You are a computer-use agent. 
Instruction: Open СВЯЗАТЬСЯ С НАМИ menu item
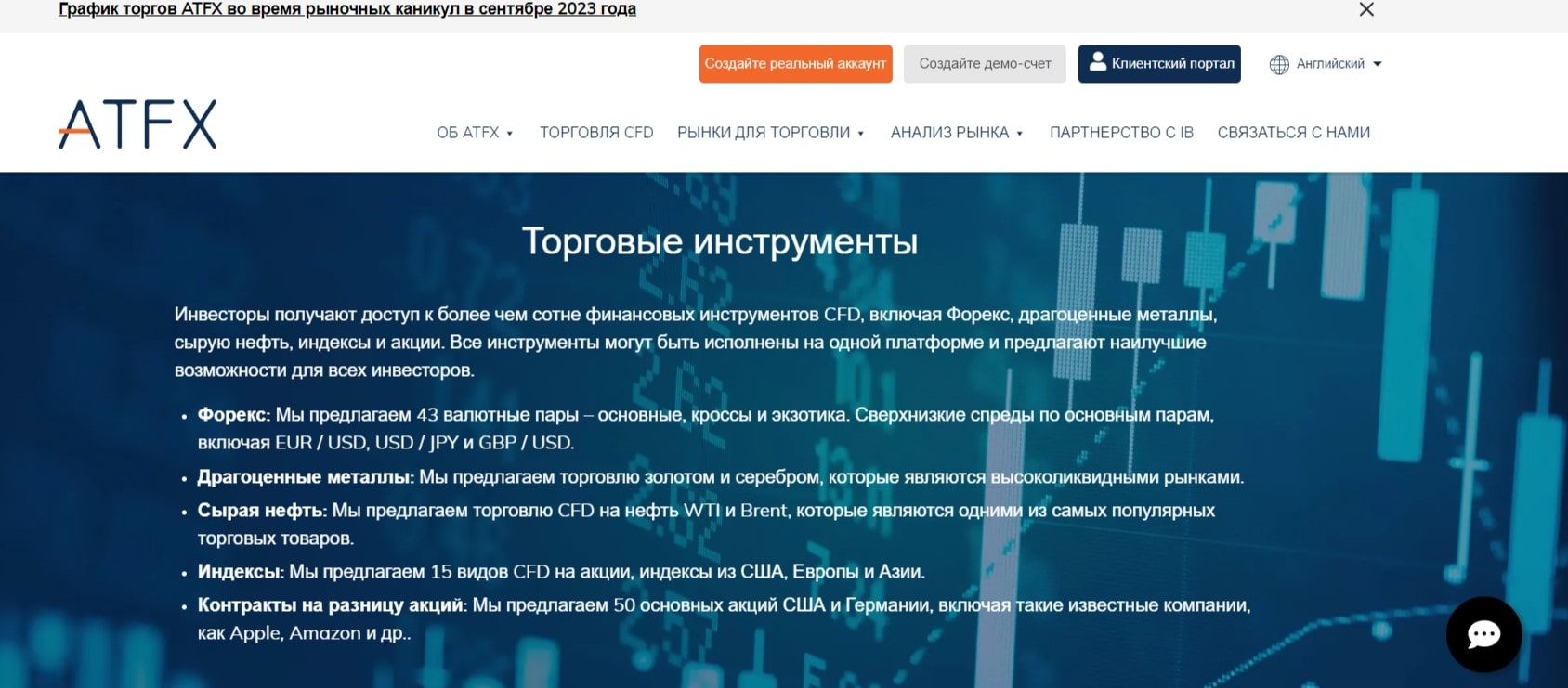coord(1293,133)
